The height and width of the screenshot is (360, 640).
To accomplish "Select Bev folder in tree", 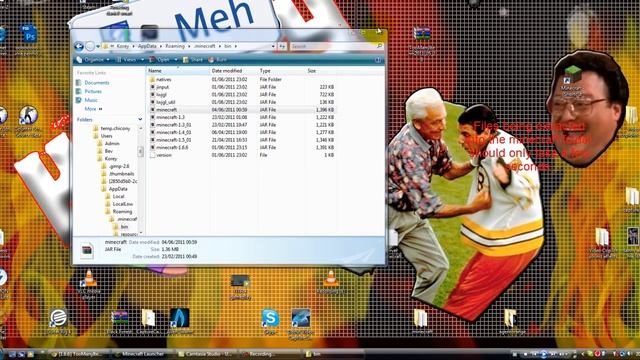I will pos(108,151).
